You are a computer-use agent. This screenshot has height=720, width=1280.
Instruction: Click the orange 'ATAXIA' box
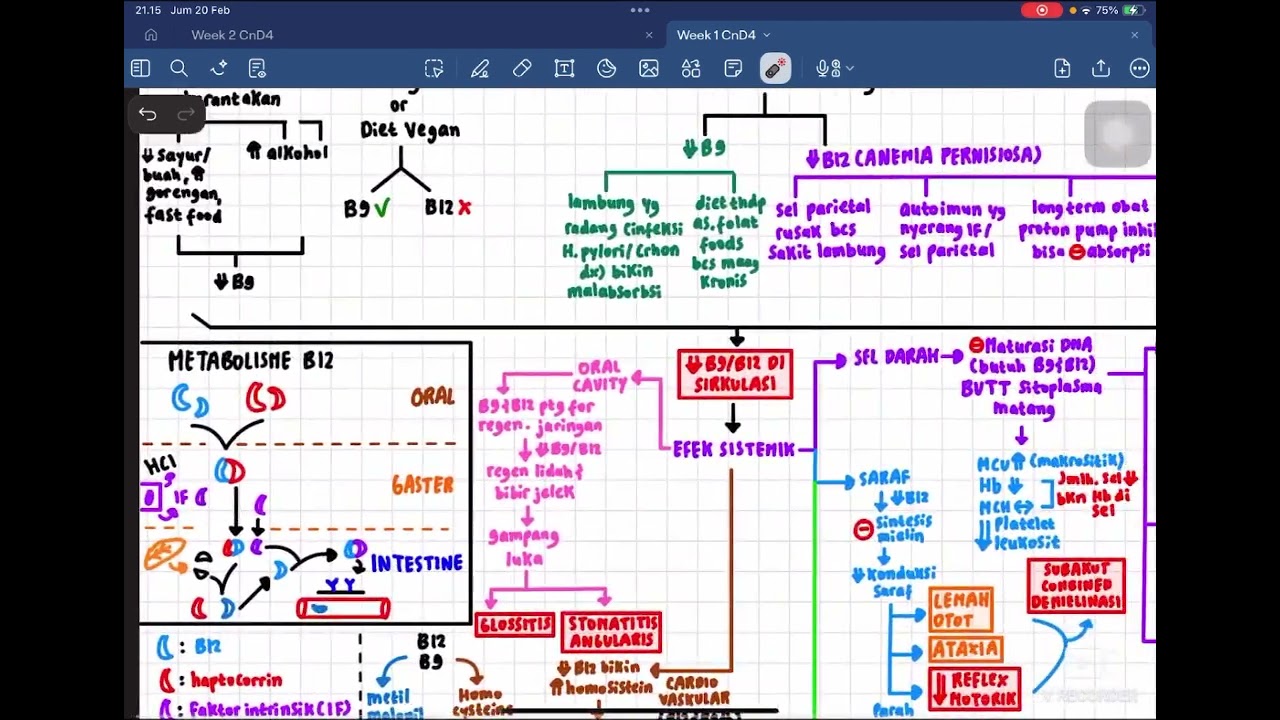point(966,649)
